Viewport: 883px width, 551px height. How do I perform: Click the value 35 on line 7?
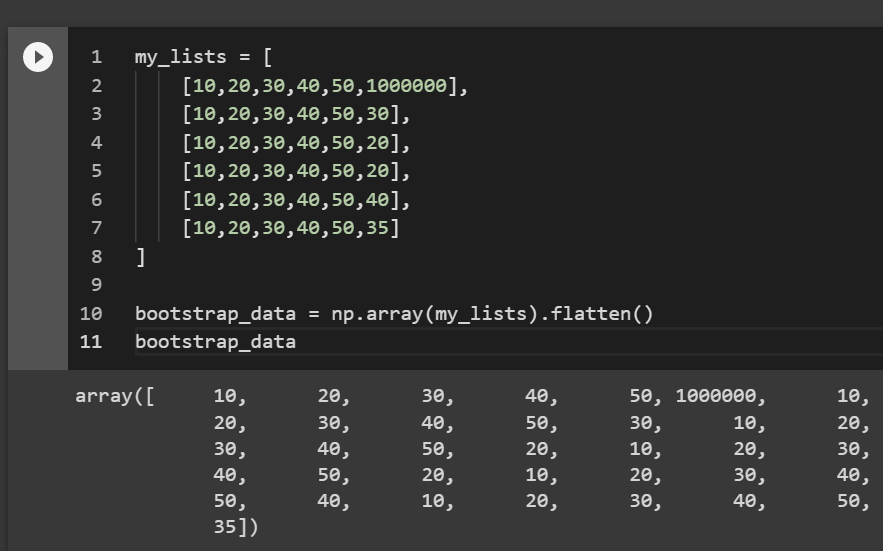pos(377,228)
